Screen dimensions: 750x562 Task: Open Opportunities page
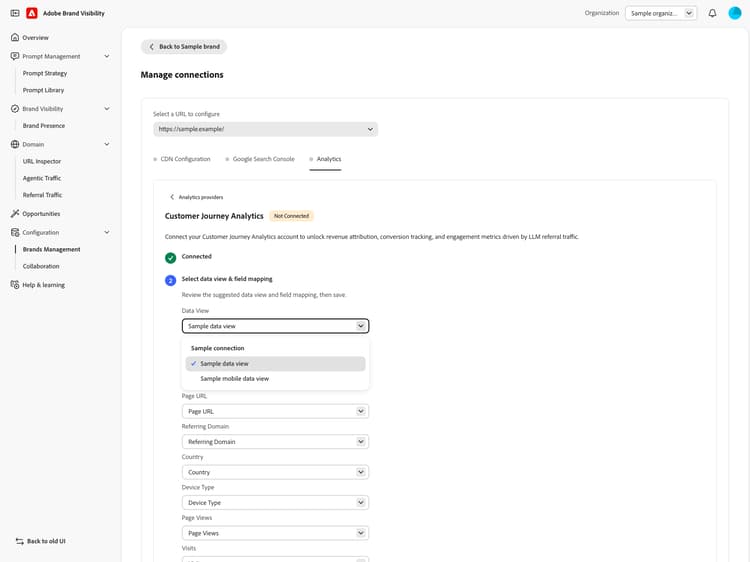click(41, 213)
